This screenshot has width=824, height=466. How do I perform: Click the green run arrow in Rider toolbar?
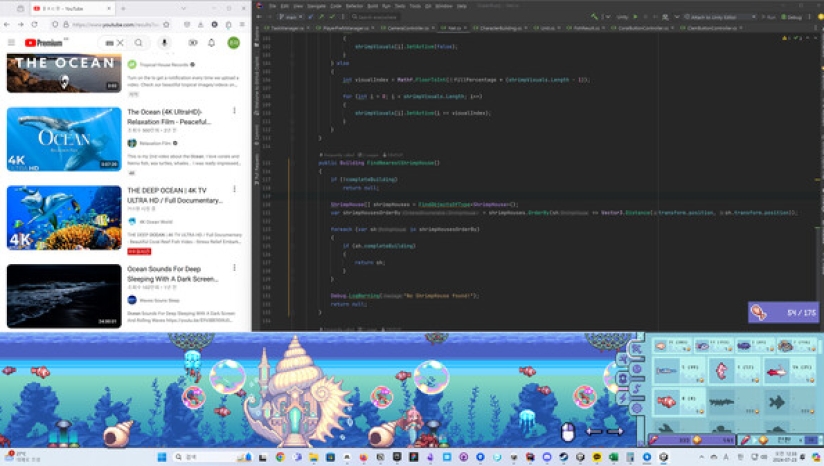pyautogui.click(x=635, y=17)
